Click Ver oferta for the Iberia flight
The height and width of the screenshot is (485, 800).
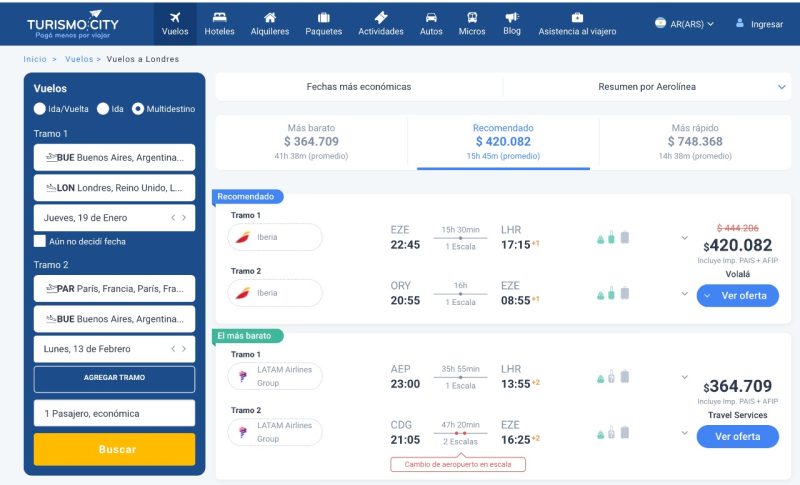point(737,295)
